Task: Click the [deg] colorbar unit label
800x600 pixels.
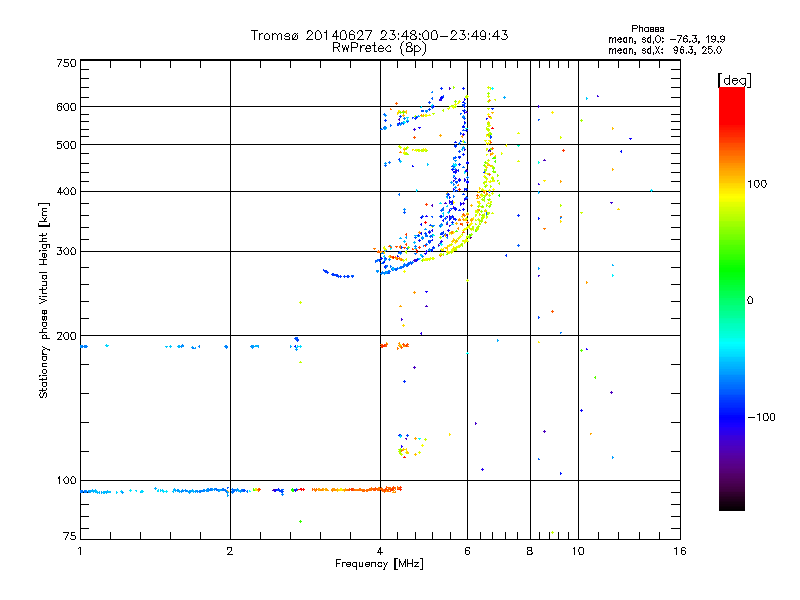Action: [735, 79]
